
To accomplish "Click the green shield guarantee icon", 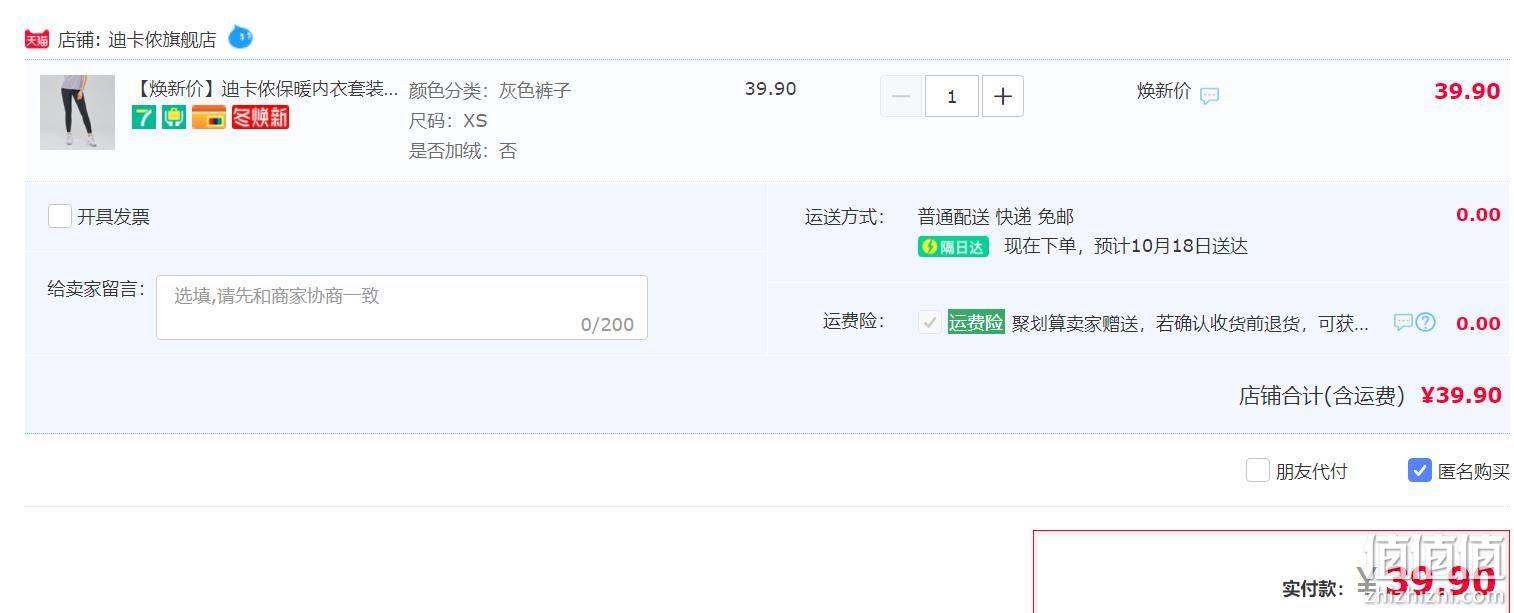I will coord(174,118).
